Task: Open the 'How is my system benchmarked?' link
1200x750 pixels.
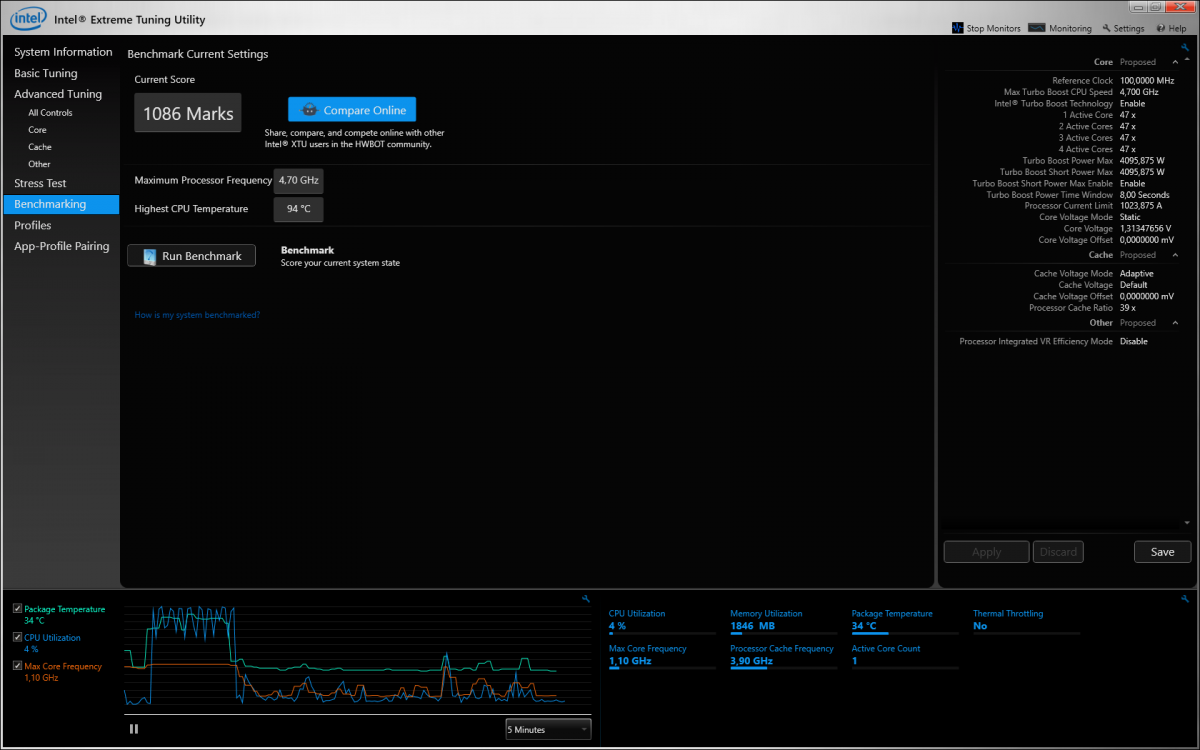Action: coord(197,315)
